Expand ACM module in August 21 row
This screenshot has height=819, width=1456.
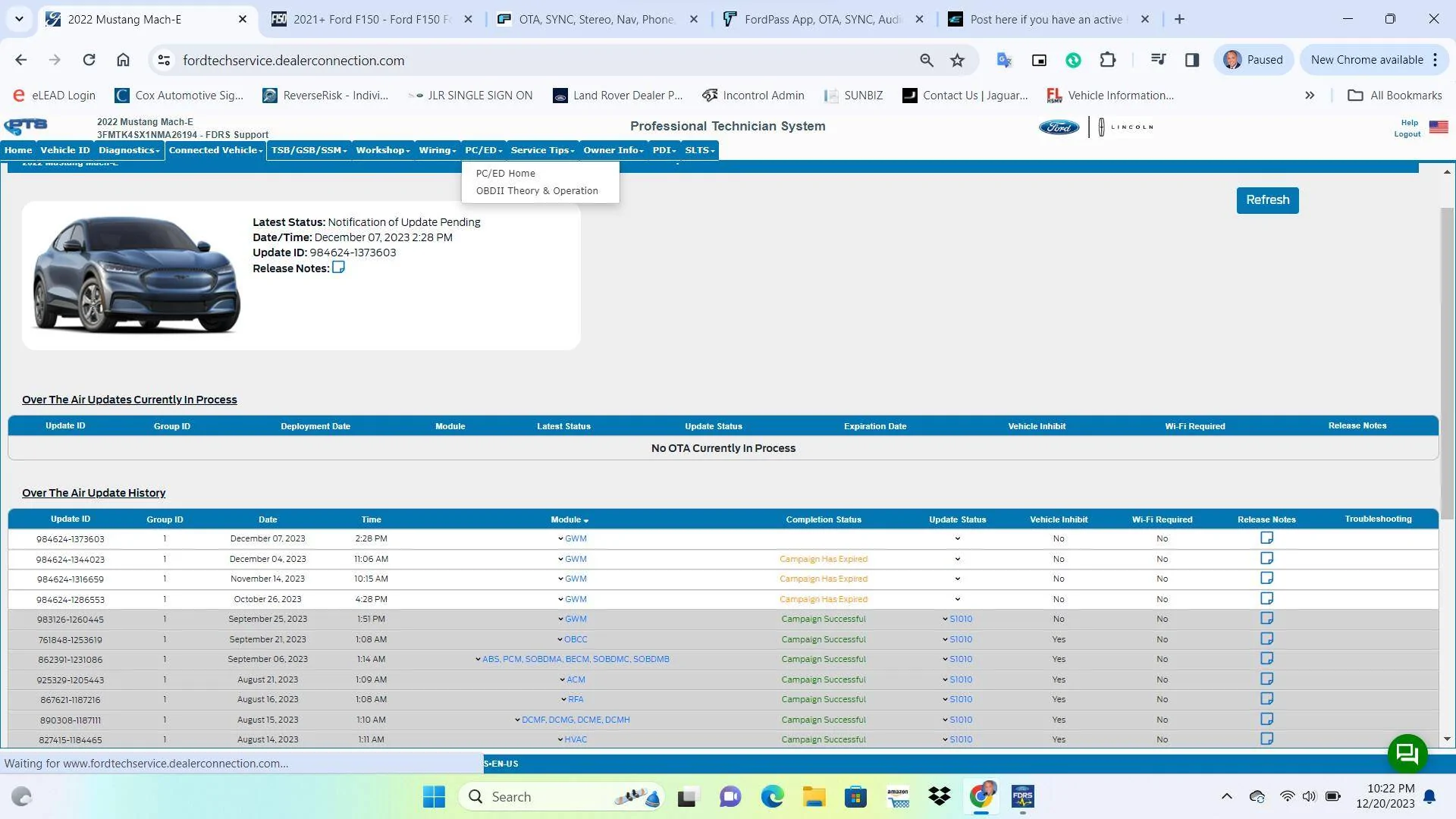coord(573,680)
